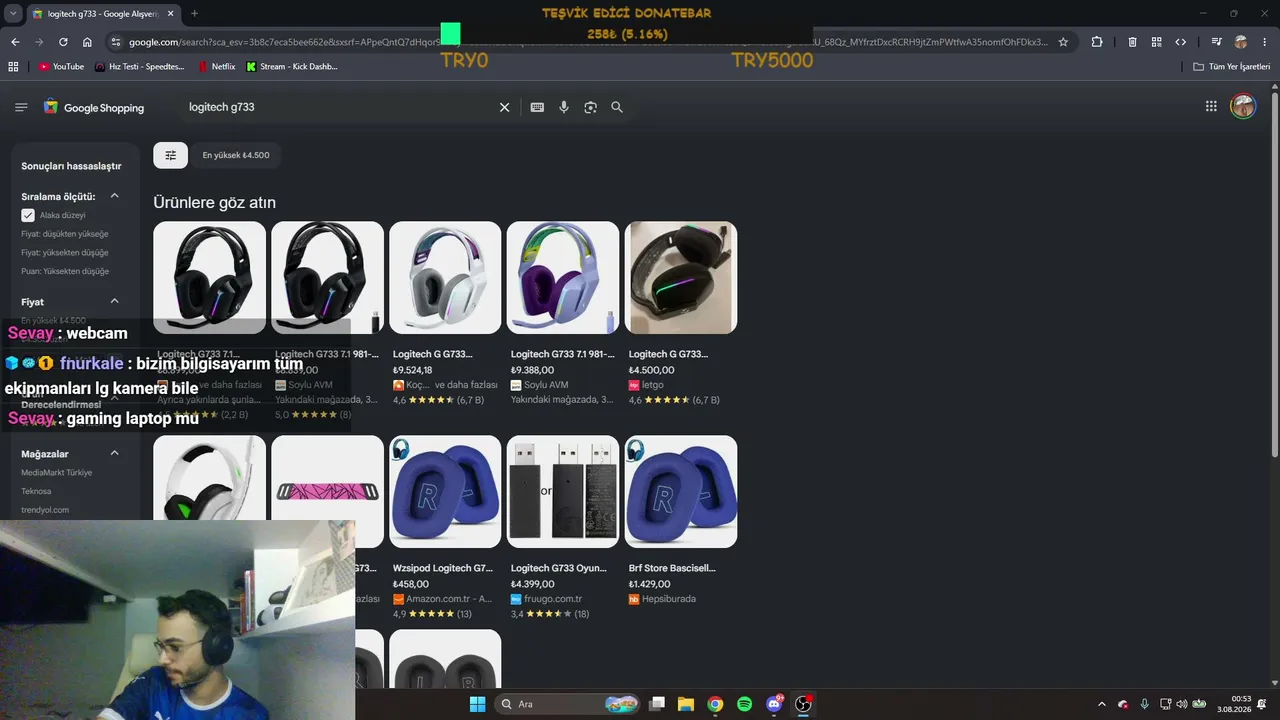Switch to the logitech g733 browser tab
The image size is (1280, 720).
[101, 14]
